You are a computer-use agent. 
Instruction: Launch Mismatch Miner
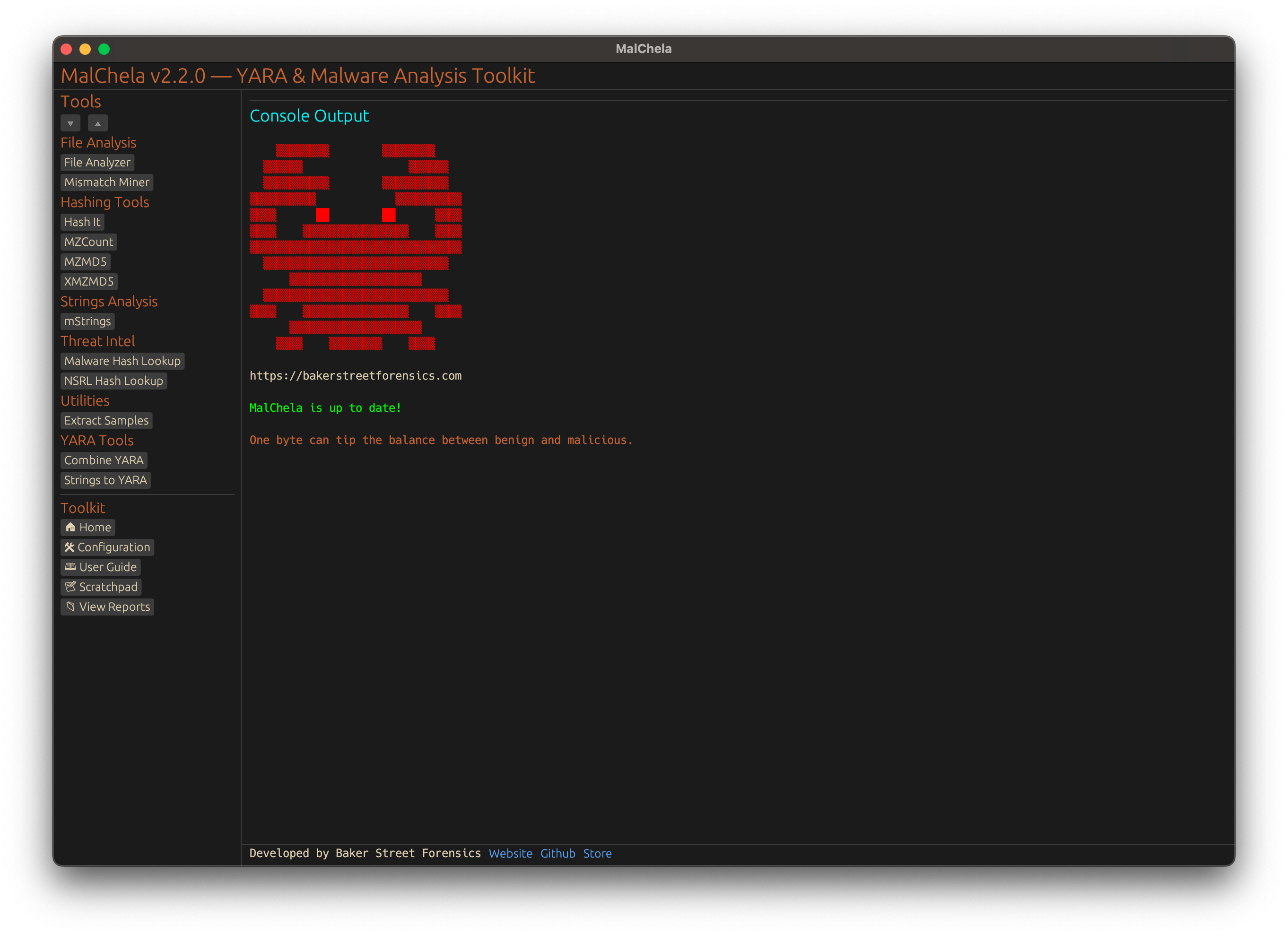click(107, 182)
